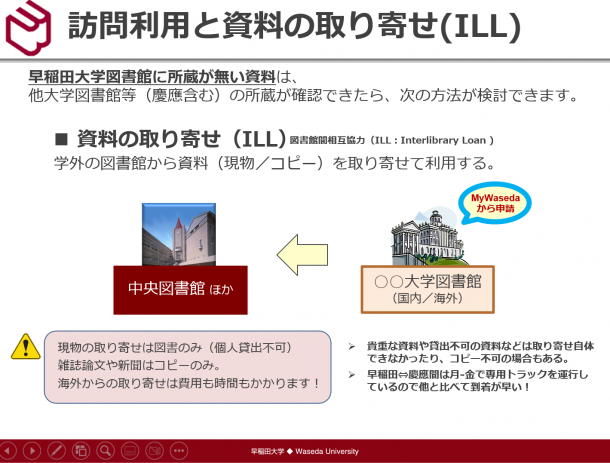Advance to the next slide arrow
This screenshot has width=610, height=463.
[32, 451]
